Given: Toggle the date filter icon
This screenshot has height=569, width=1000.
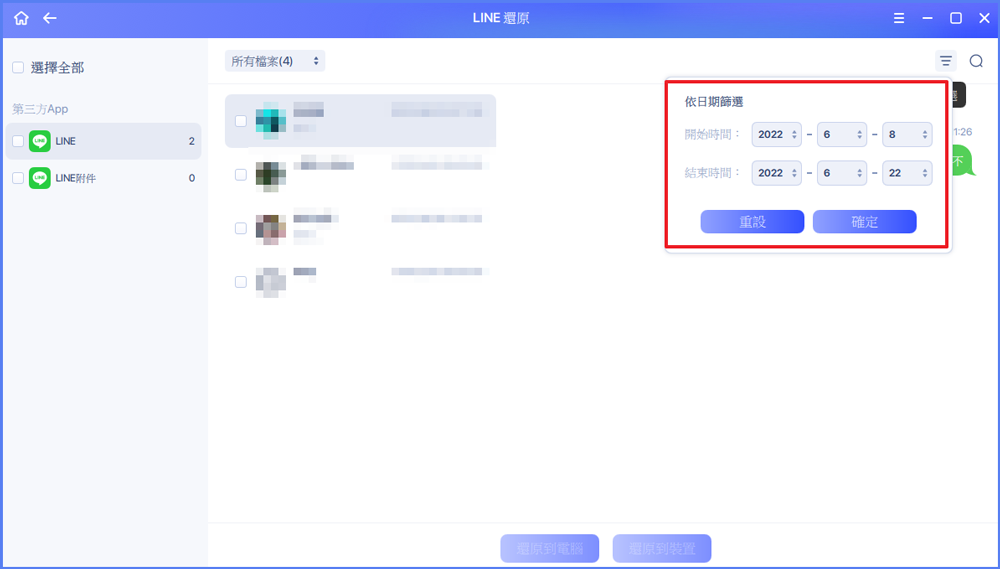Looking at the screenshot, I should pos(945,61).
